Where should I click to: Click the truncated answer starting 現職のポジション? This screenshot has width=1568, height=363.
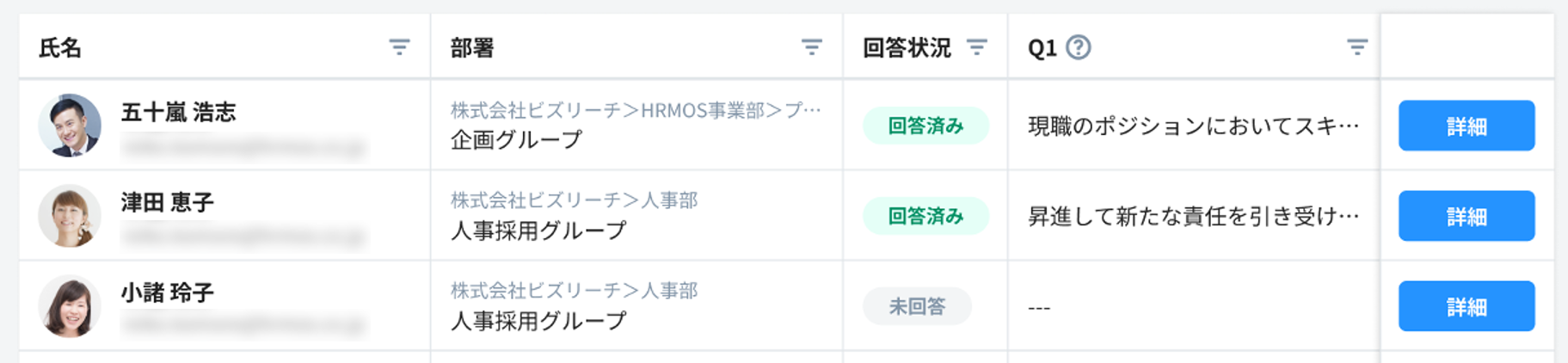coord(1193,126)
